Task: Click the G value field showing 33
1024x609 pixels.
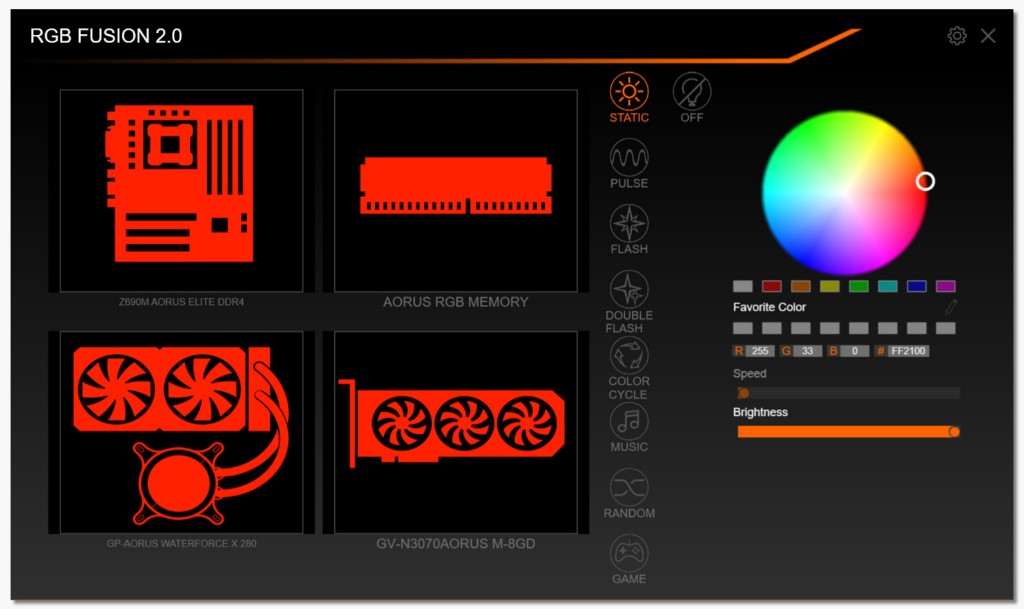Action: point(807,351)
